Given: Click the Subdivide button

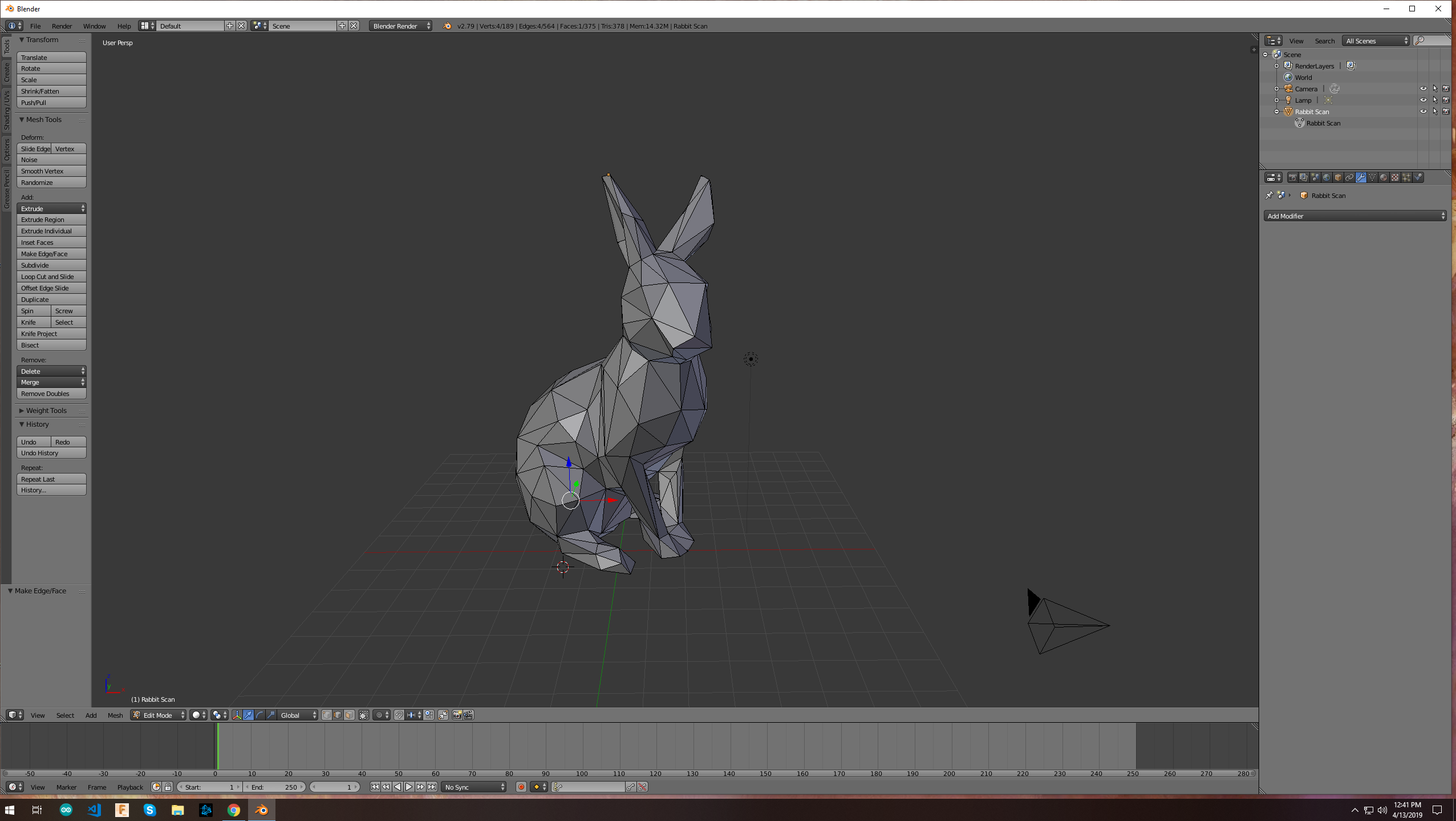Looking at the screenshot, I should click(51, 265).
